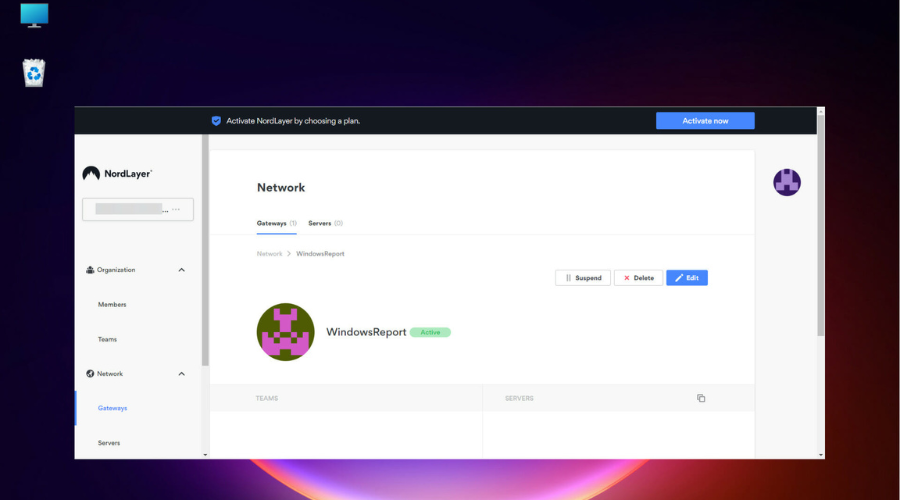
Task: Open This PC desktop icon
Action: 34,16
